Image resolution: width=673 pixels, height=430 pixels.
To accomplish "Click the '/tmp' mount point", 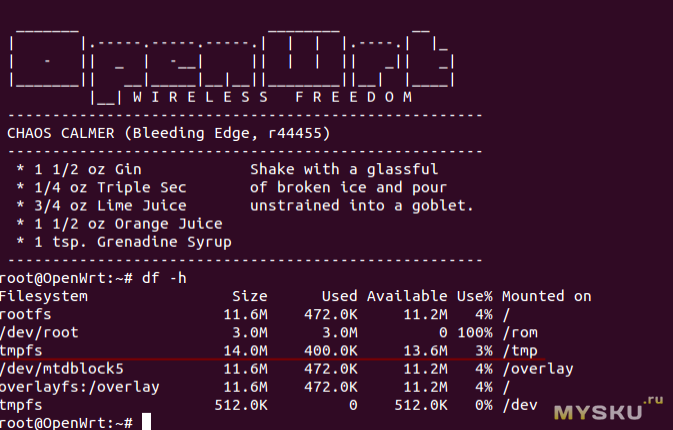I will tap(520, 351).
